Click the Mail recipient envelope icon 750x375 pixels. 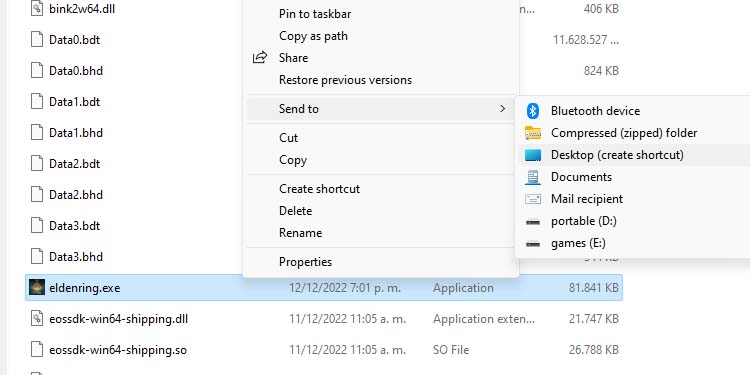tap(532, 199)
